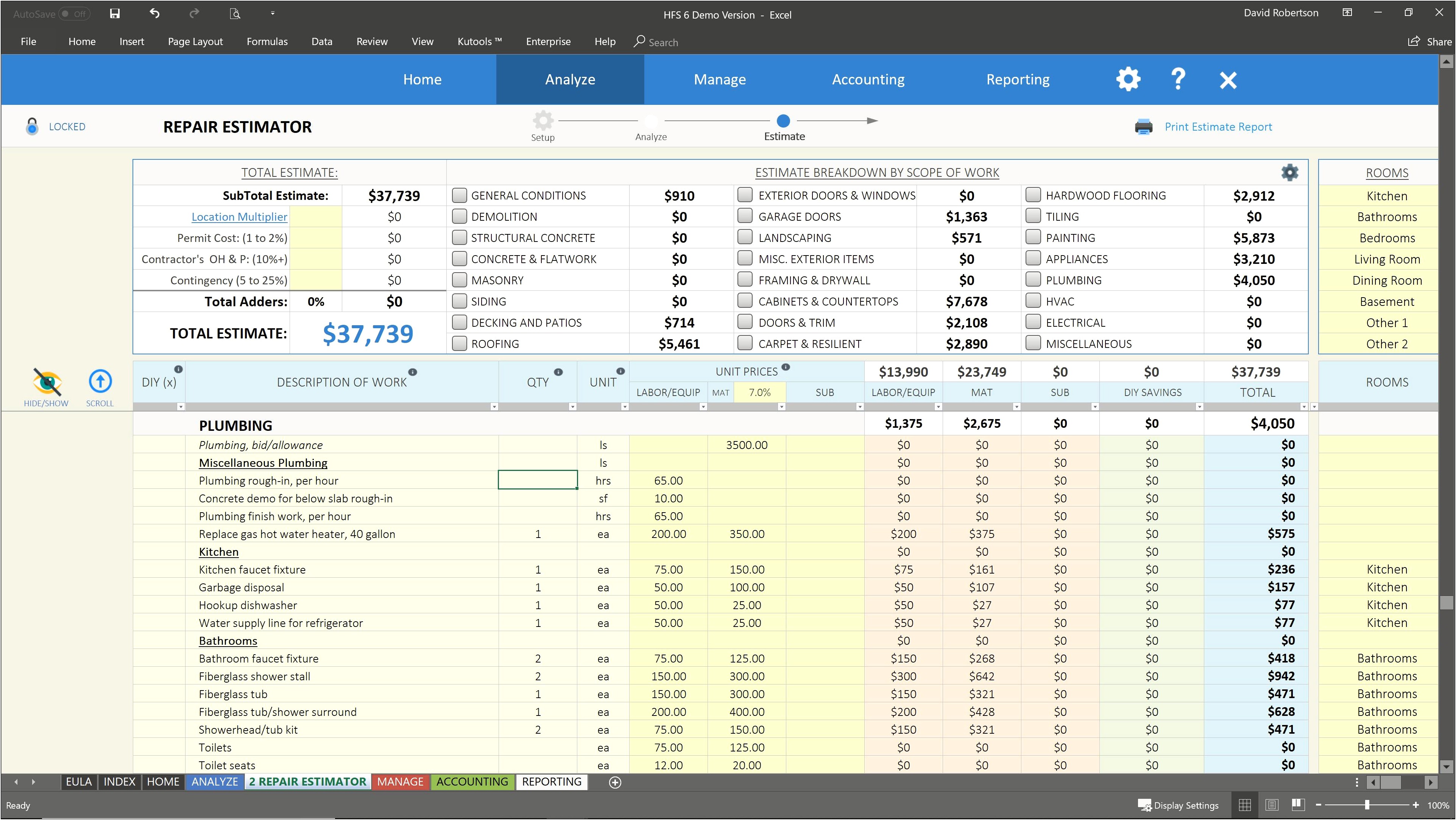Switch to Normal view in status bar
Viewport: 1456px width, 820px height.
pyautogui.click(x=1245, y=805)
